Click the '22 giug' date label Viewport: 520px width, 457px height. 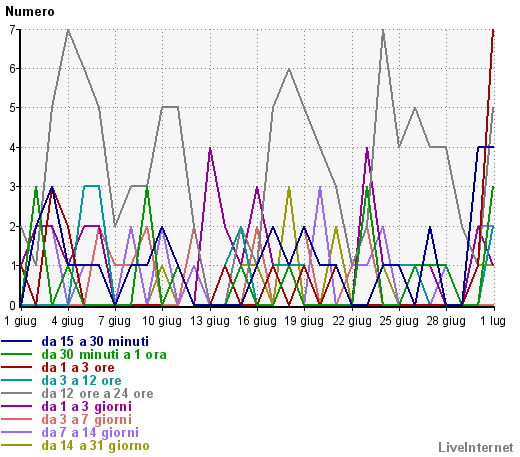click(x=352, y=321)
